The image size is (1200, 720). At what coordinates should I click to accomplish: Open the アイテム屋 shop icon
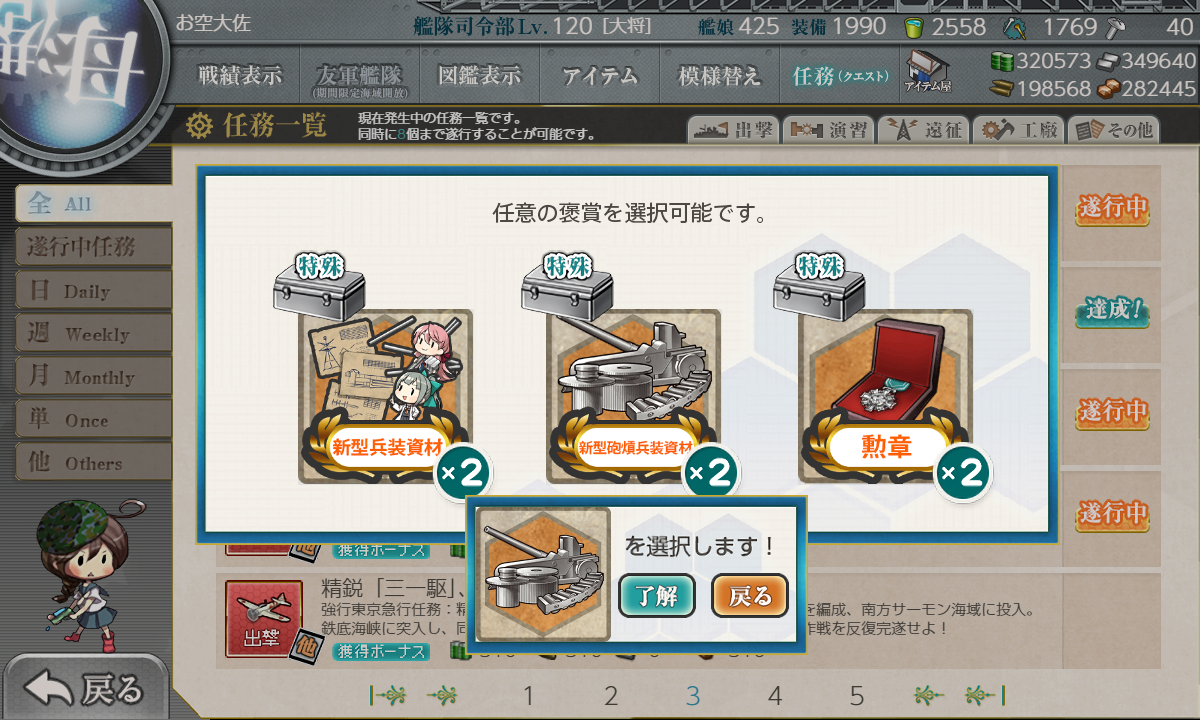click(928, 72)
